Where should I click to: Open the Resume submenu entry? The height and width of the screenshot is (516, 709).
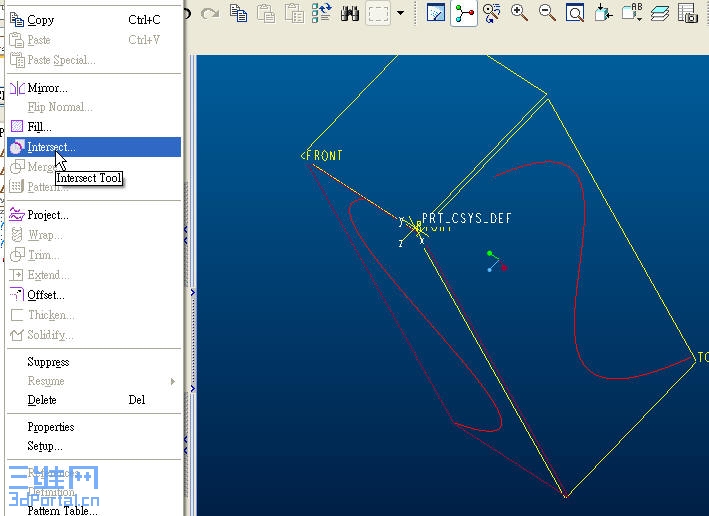(94, 381)
